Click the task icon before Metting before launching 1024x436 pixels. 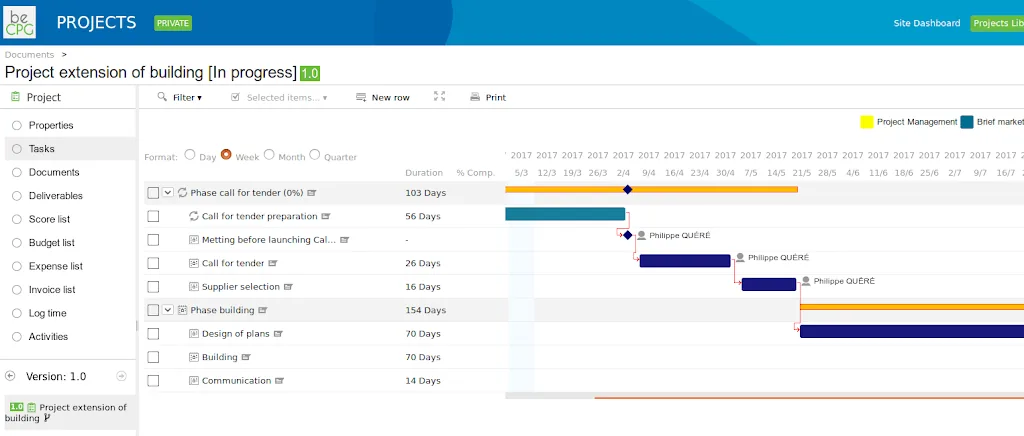click(193, 240)
